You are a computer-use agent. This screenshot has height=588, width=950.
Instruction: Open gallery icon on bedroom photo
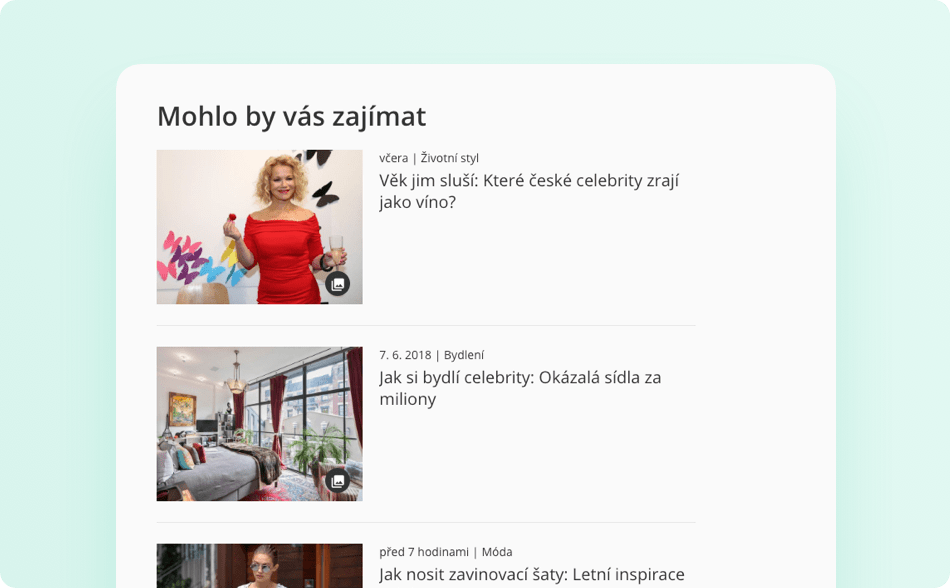(337, 481)
